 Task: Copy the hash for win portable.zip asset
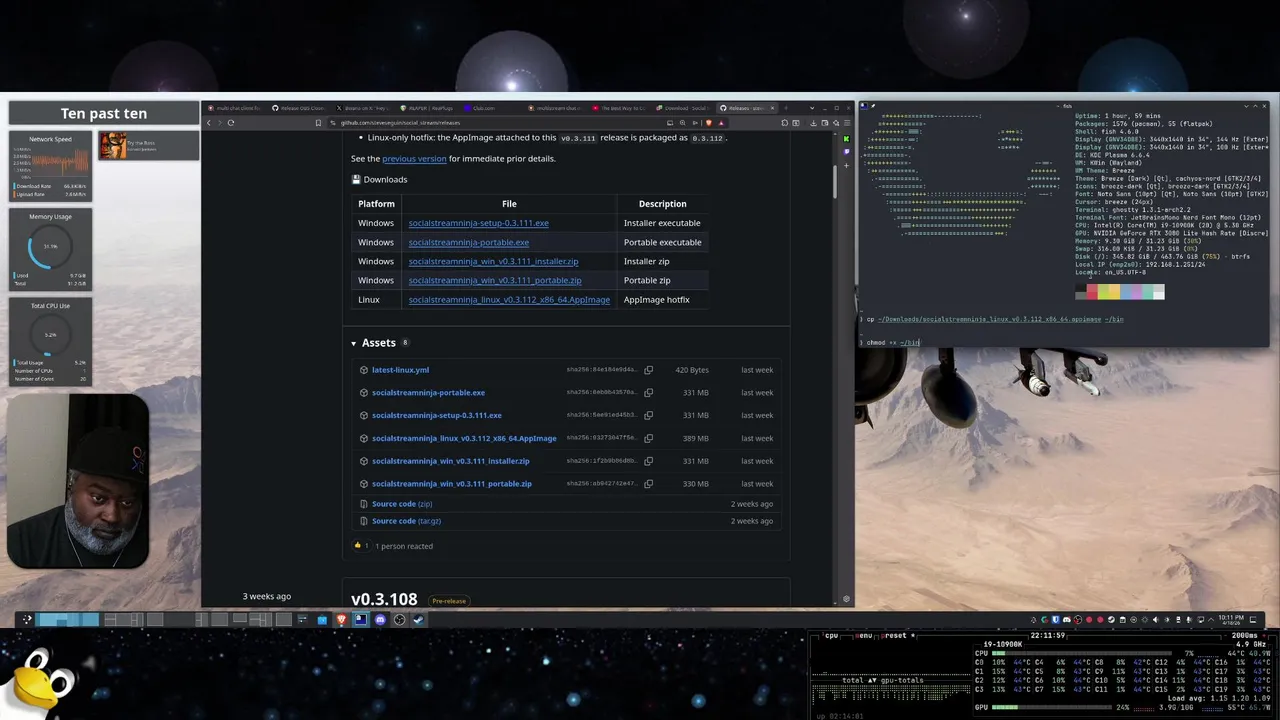click(648, 484)
